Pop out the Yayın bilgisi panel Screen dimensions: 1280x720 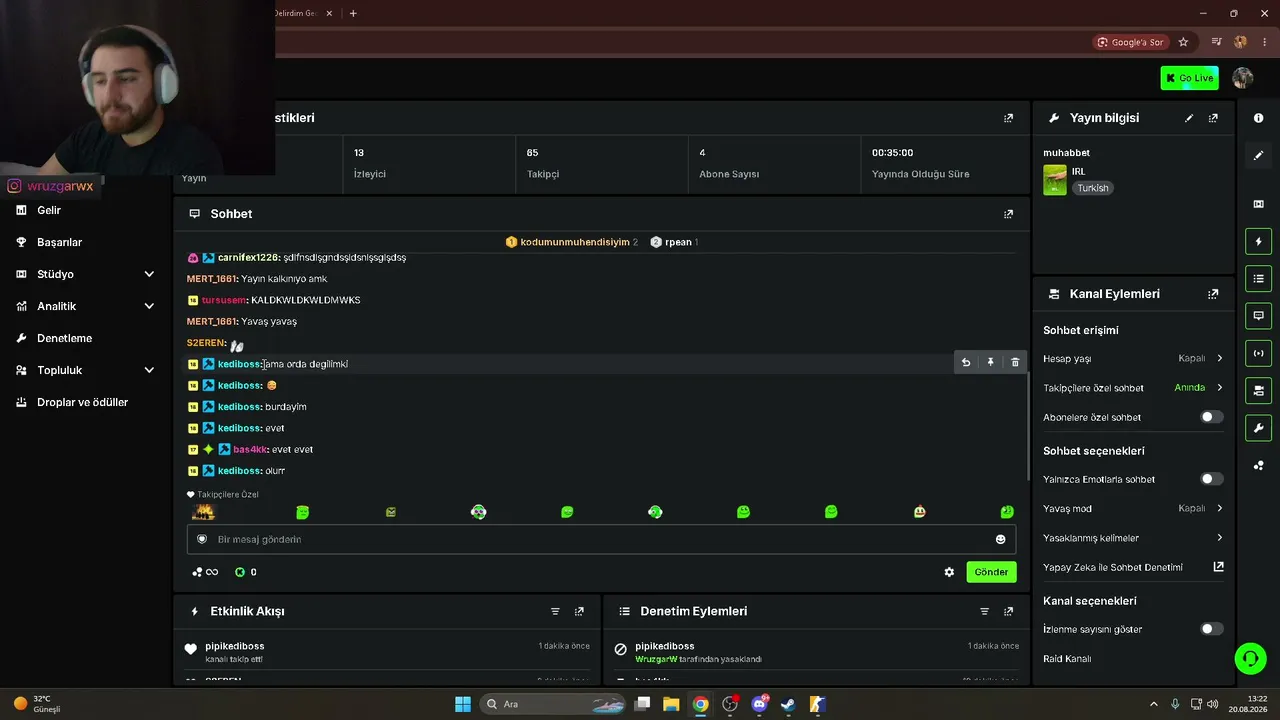1213,118
